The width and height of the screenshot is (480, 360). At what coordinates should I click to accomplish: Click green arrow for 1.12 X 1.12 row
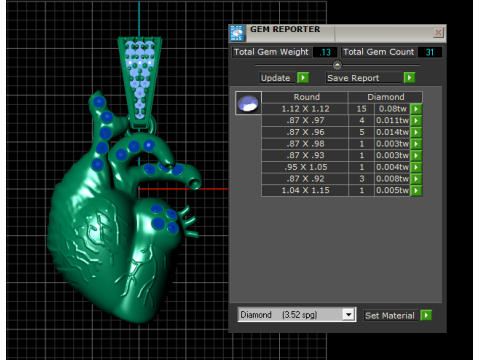click(416, 109)
